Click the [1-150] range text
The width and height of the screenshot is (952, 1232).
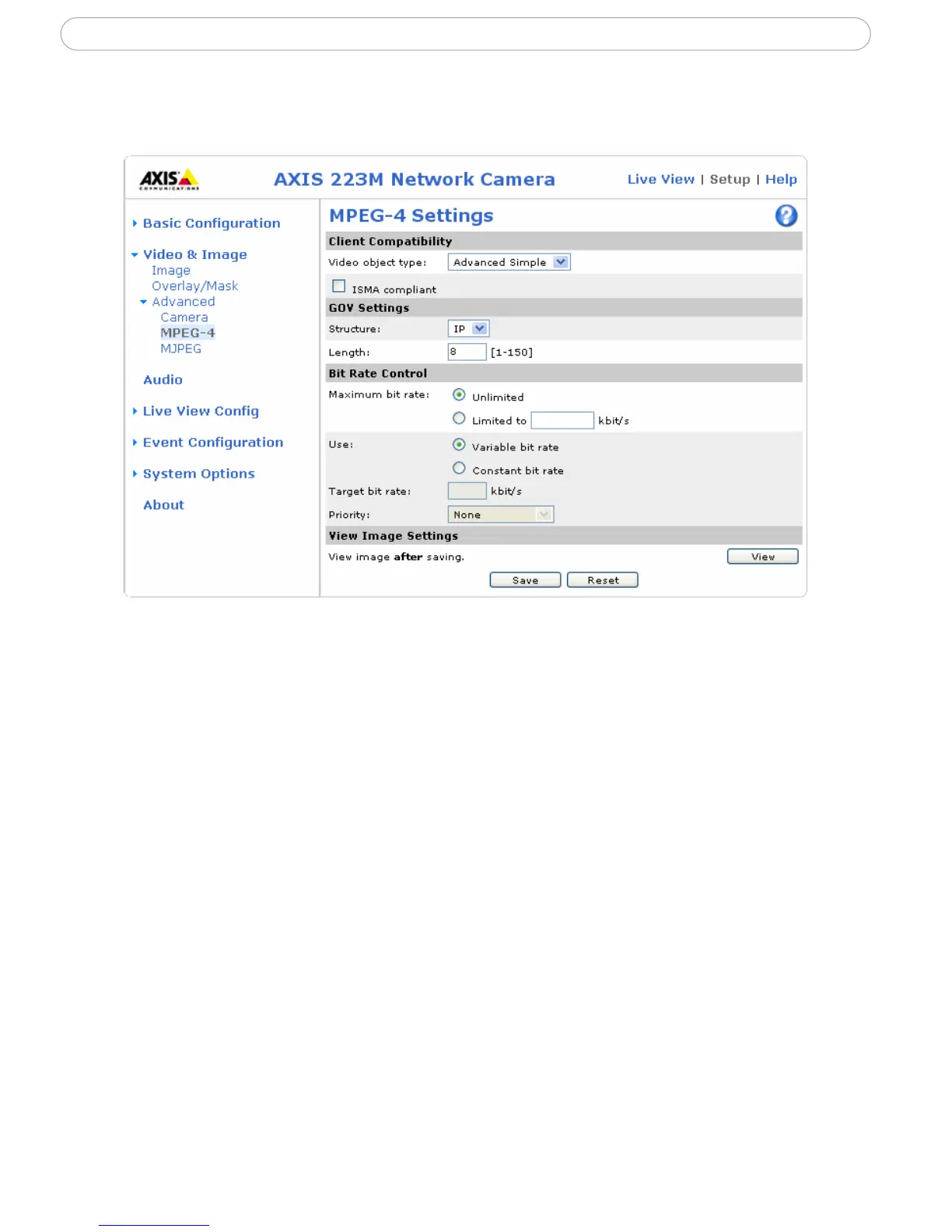pyautogui.click(x=512, y=352)
